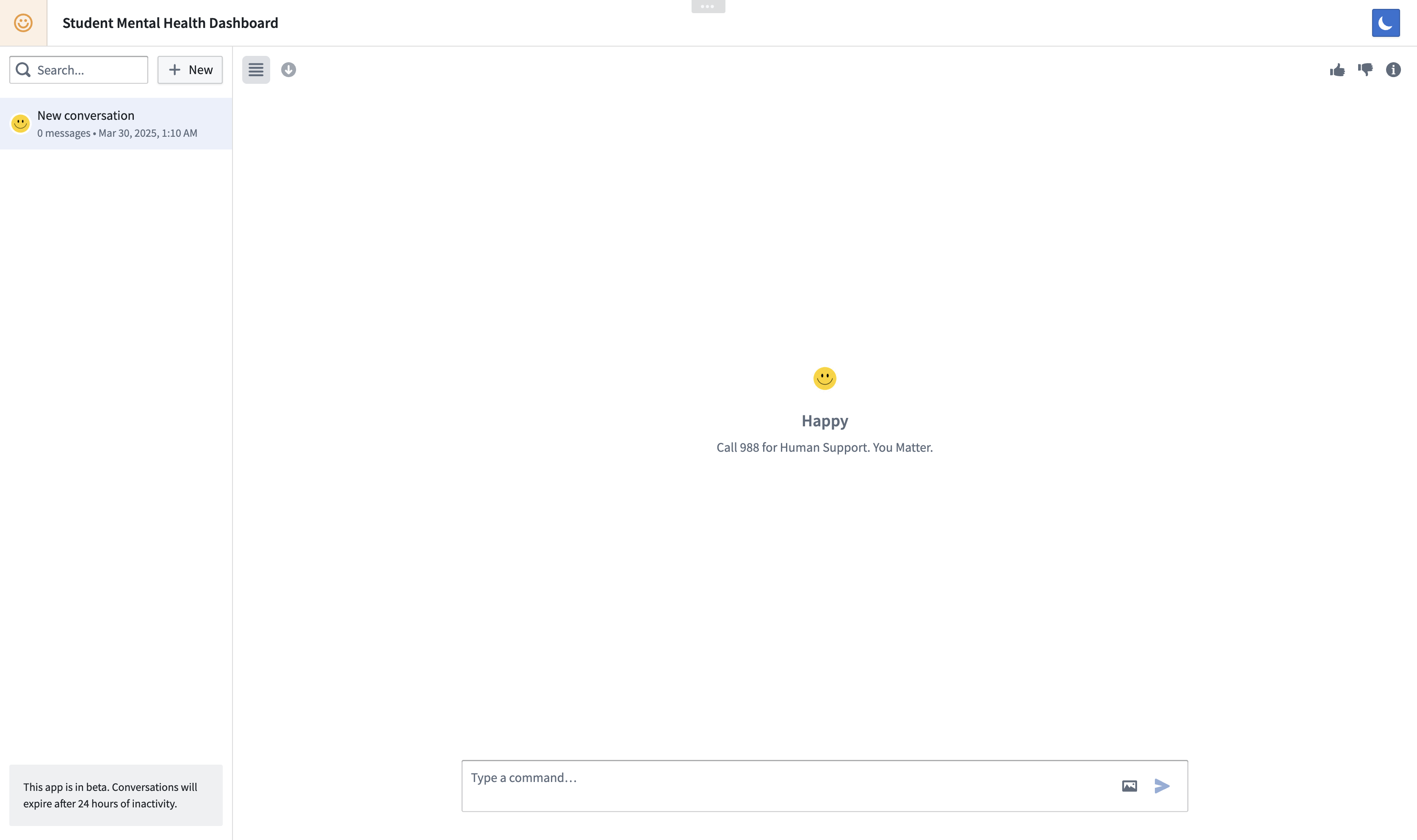The width and height of the screenshot is (1417, 840).
Task: Click the central Happy smiley face
Action: coord(824,378)
